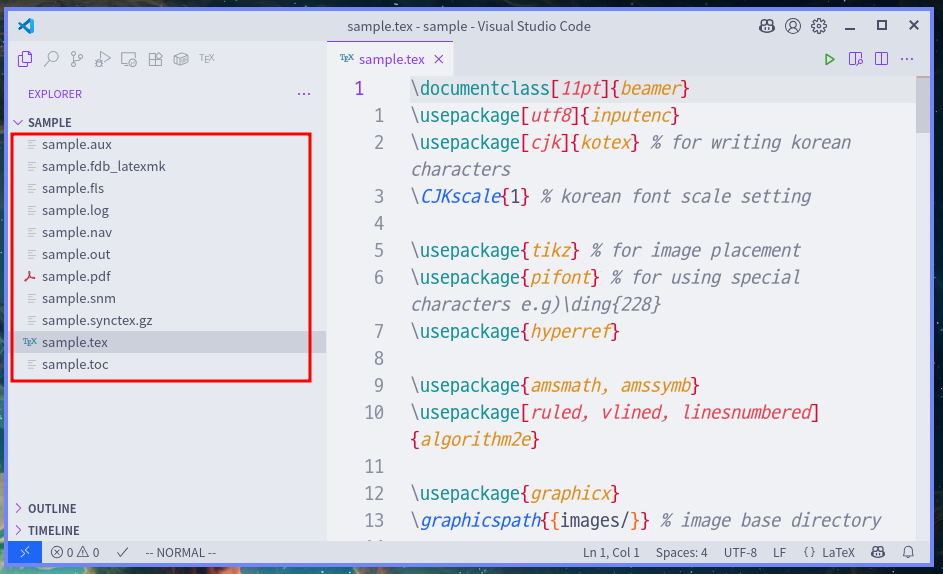This screenshot has width=943, height=574.
Task: Click UTF-8 encoding in status bar
Action: [x=741, y=552]
